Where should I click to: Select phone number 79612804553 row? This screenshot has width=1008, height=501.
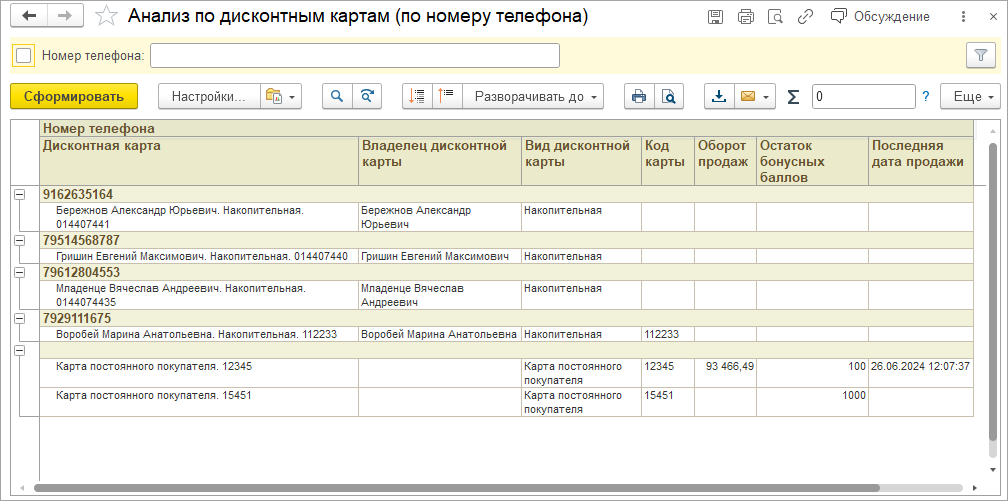pyautogui.click(x=507, y=273)
